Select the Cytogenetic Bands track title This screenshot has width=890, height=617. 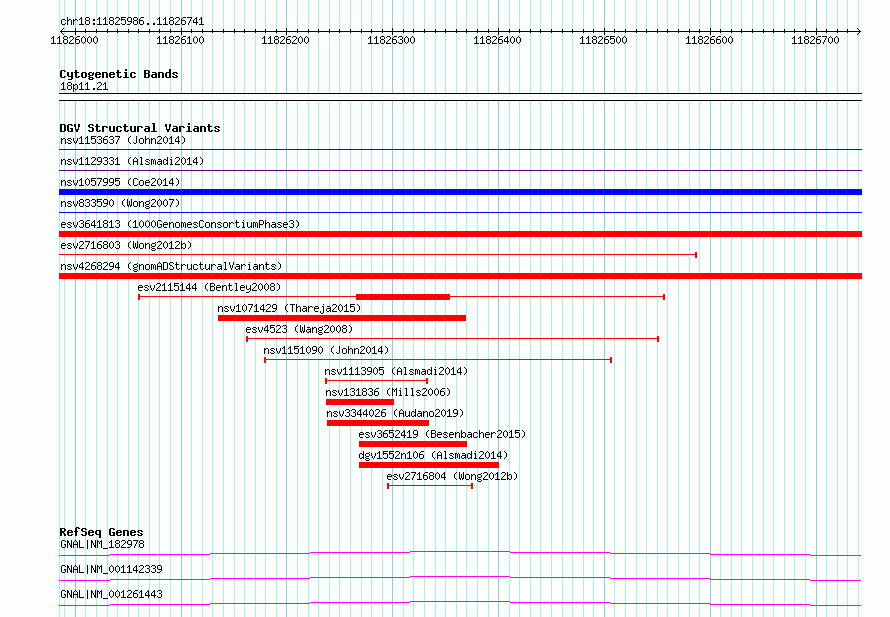[x=119, y=74]
